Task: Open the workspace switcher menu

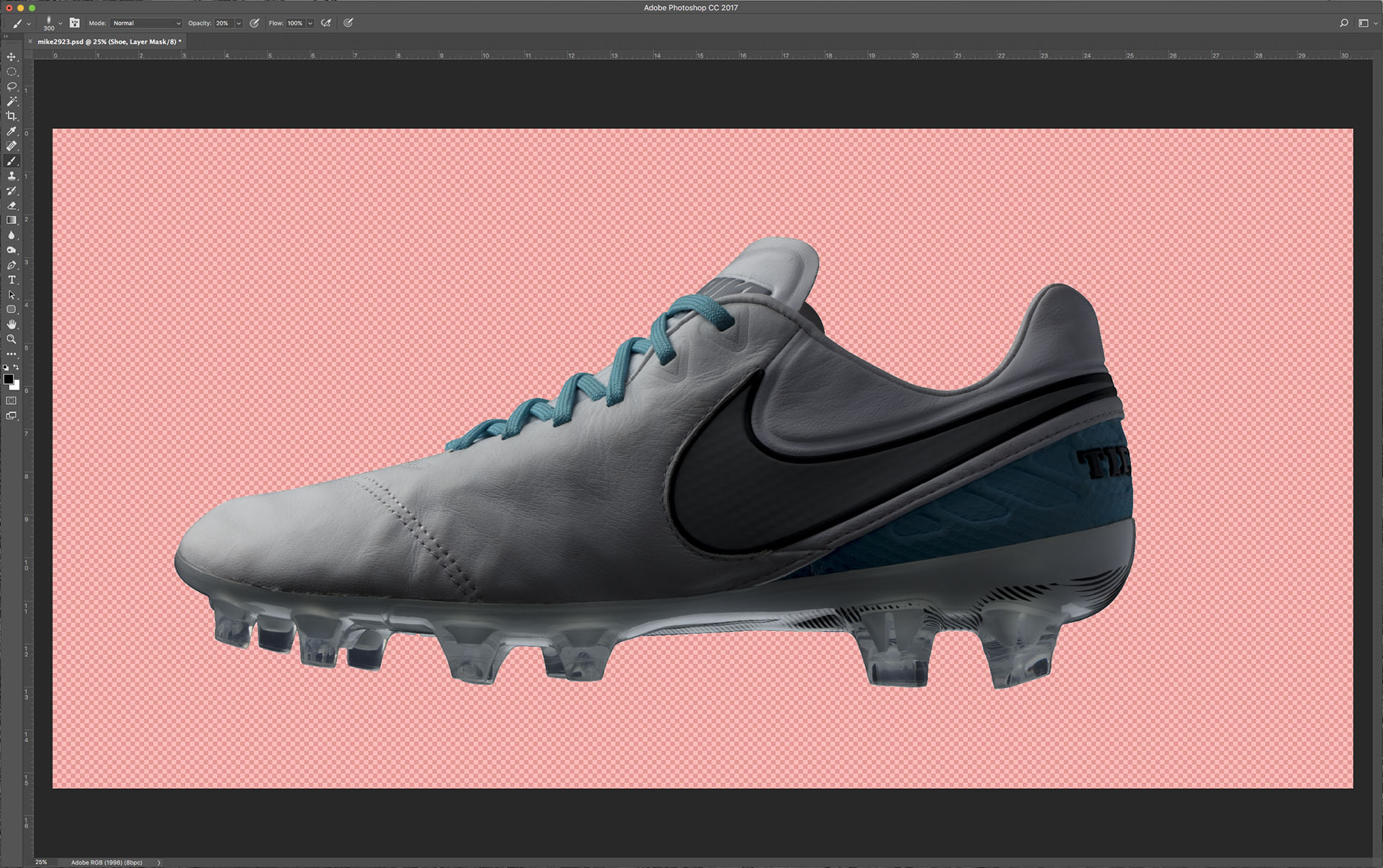Action: tap(1366, 23)
